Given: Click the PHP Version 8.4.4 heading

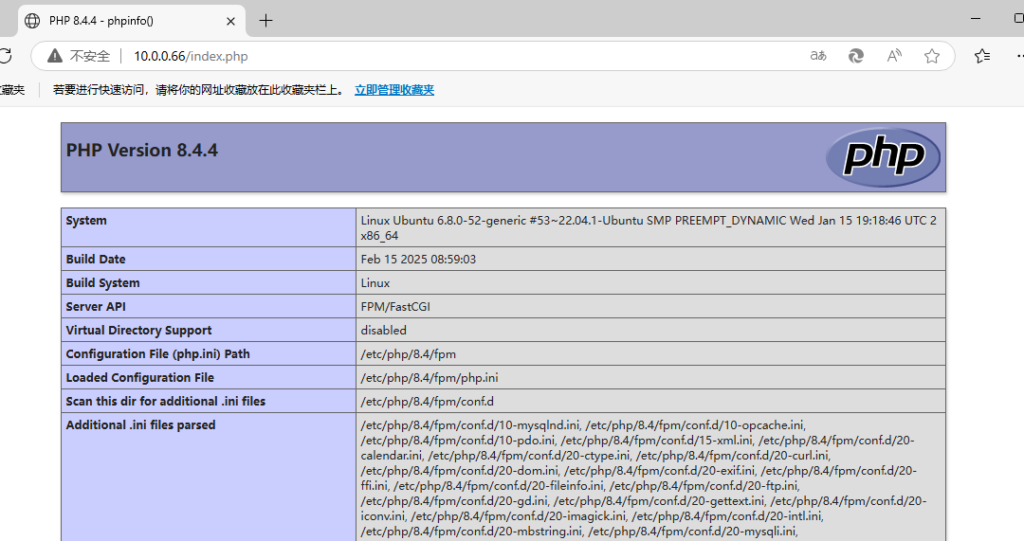Looking at the screenshot, I should tap(142, 150).
